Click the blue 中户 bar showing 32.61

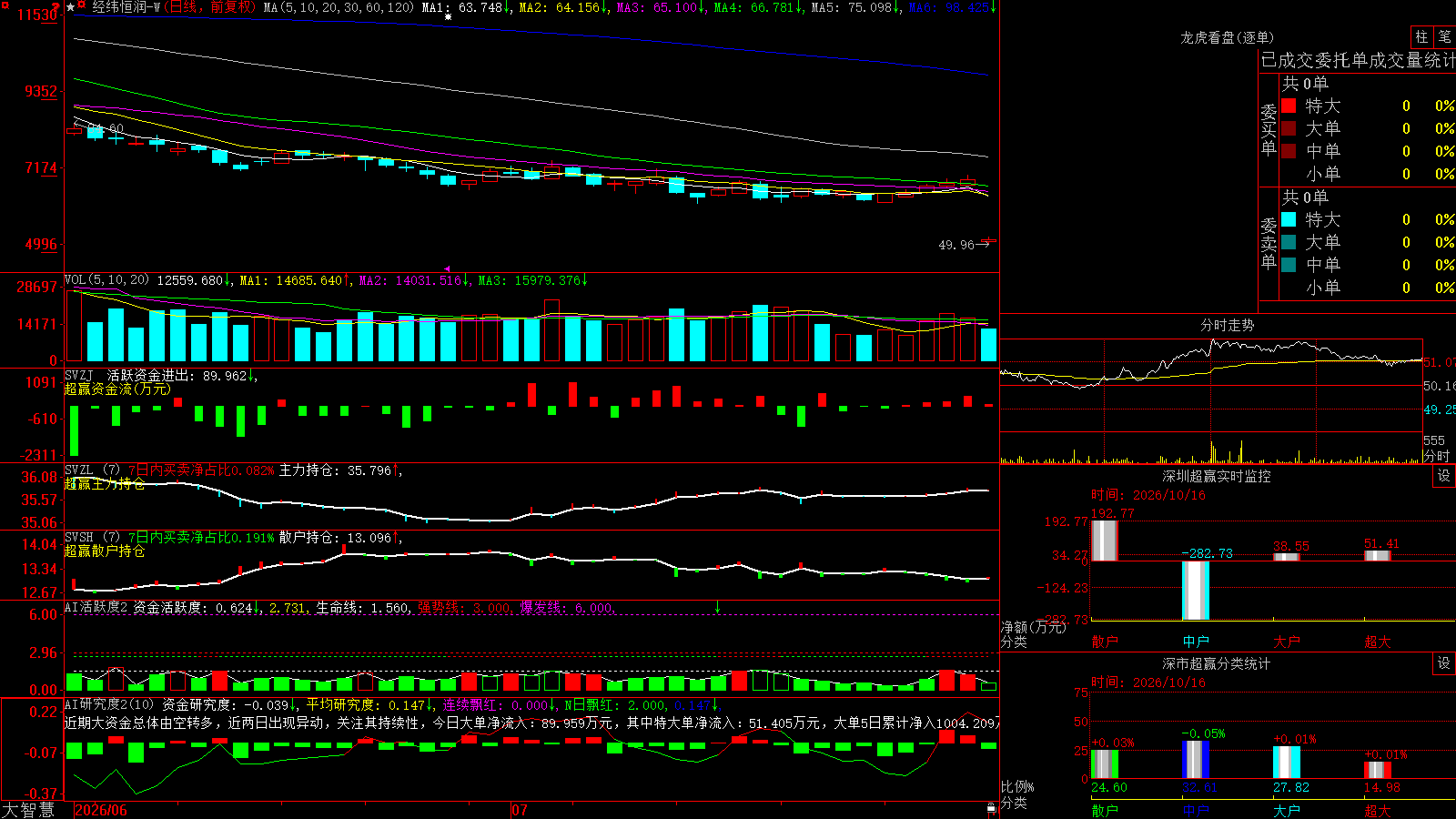point(1195,759)
